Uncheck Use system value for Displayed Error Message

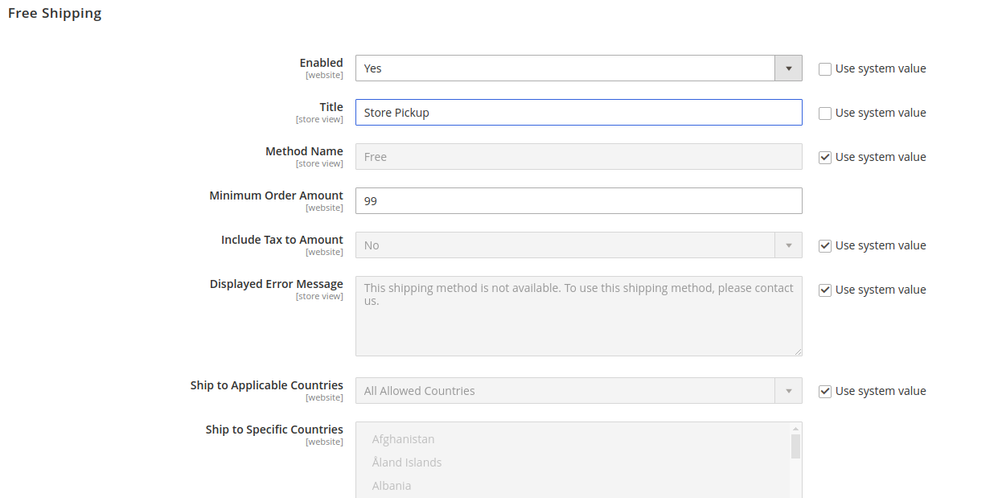pos(825,290)
